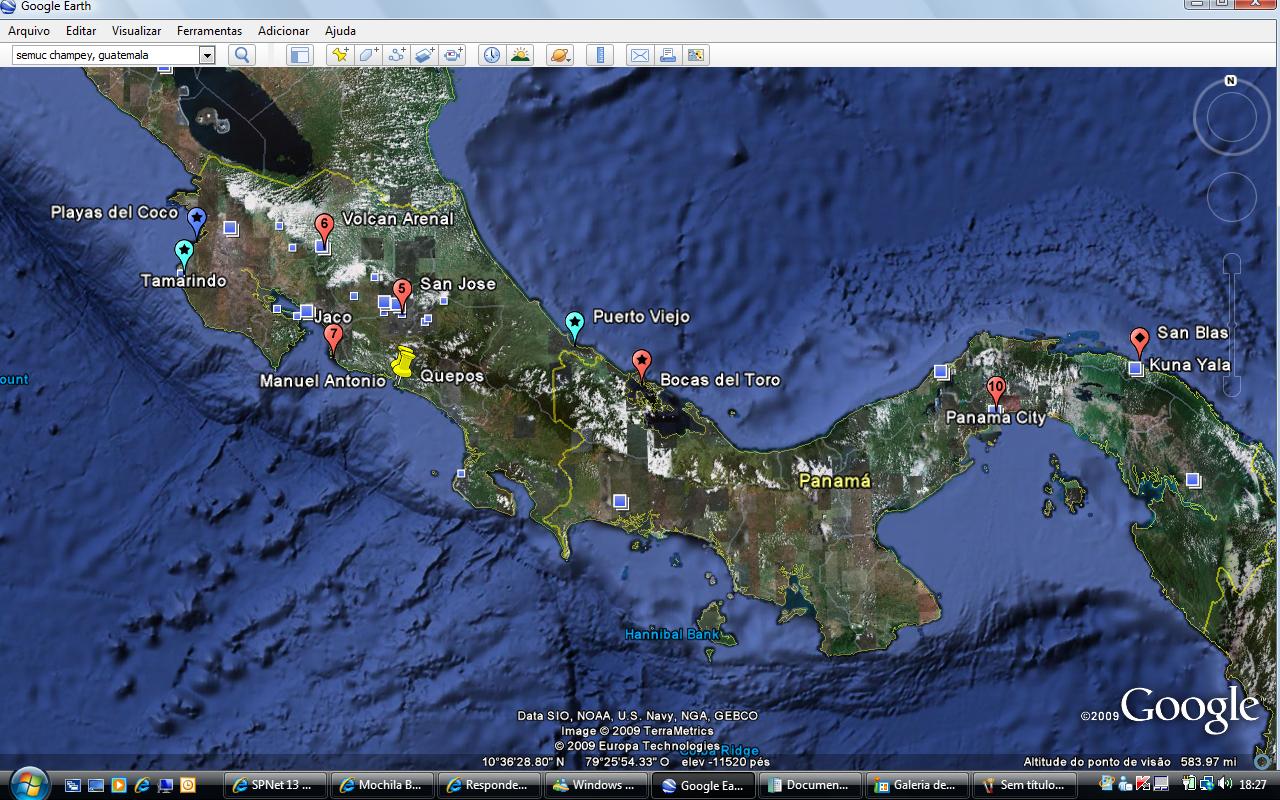Hide the sidebar panel using the toolbar button

(x=299, y=55)
